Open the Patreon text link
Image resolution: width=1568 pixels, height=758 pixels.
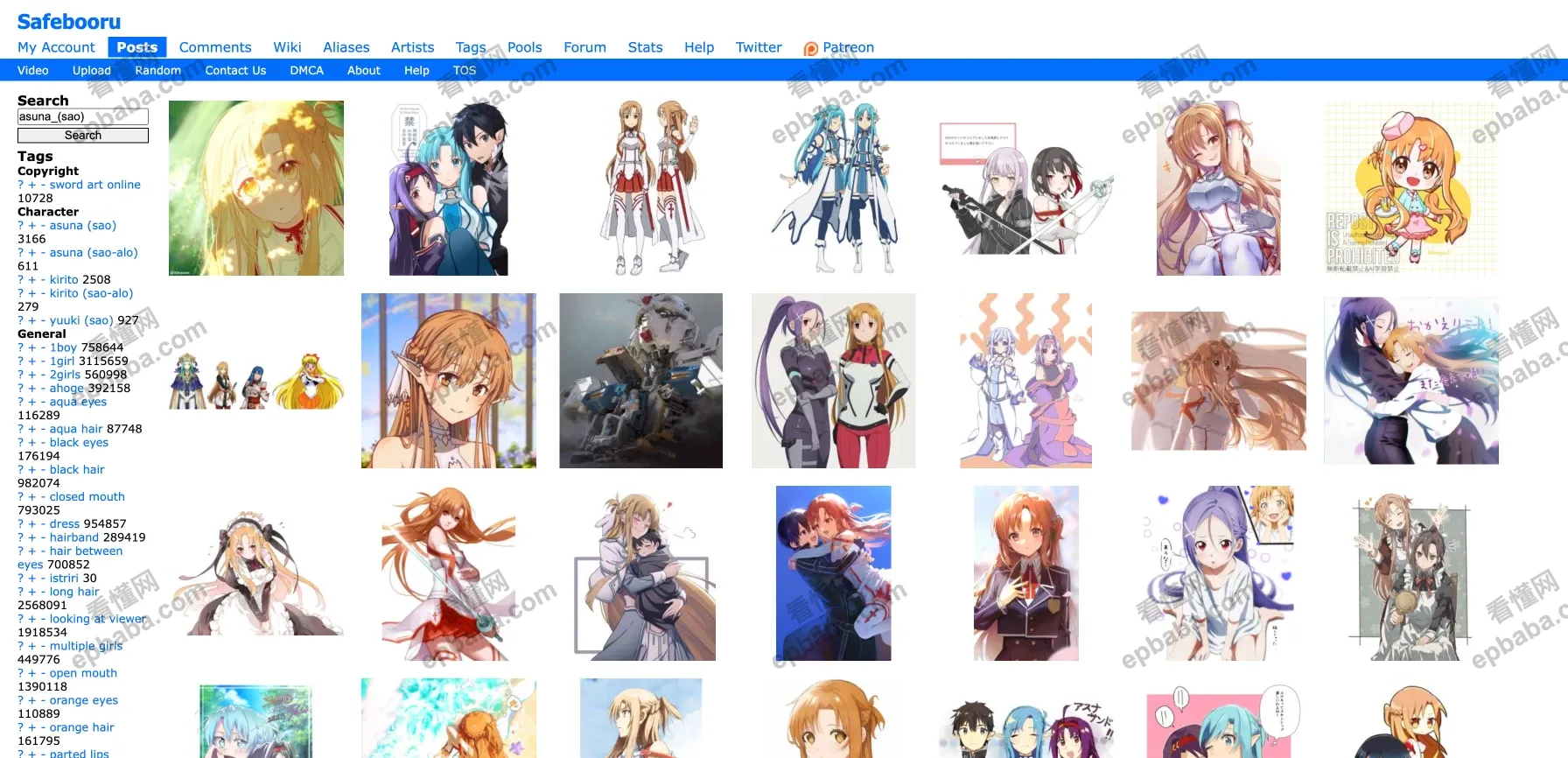[848, 47]
